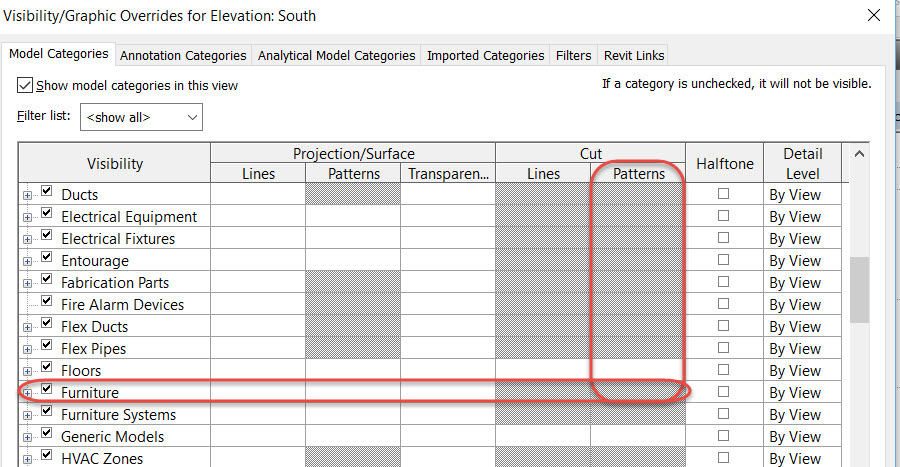Click Generic Models Cut Lines cell
Viewport: 900px width, 467px height.
tap(543, 436)
